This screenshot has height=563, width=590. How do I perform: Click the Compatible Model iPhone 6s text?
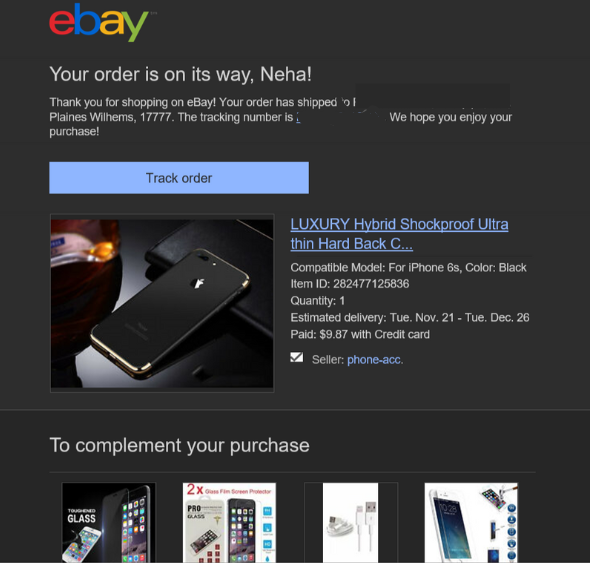point(408,268)
